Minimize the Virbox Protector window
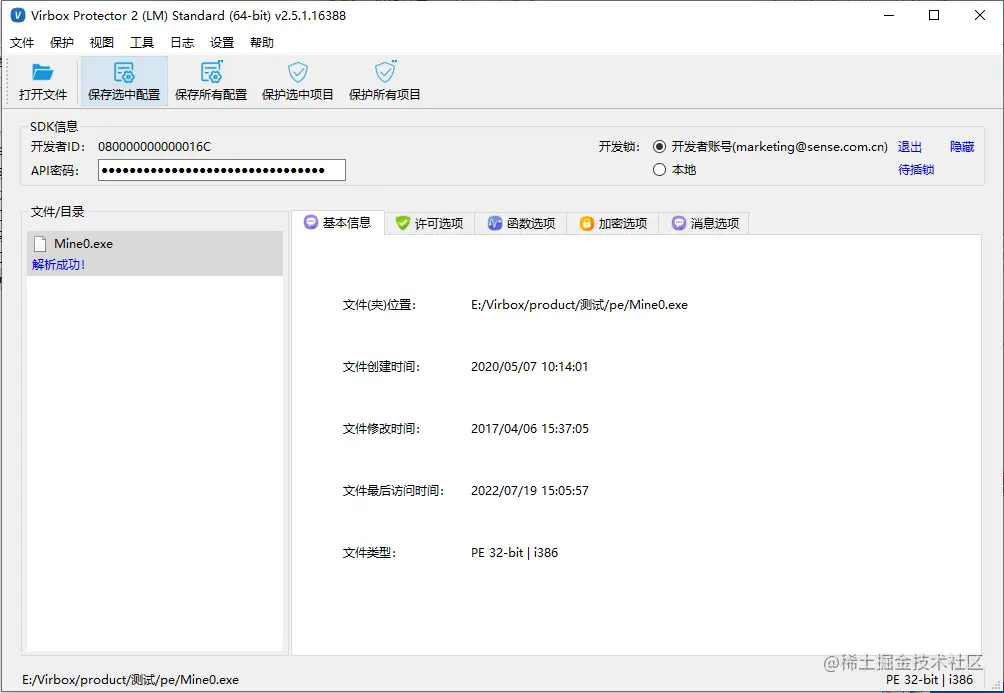Screen dimensions: 1004x693 889,15
